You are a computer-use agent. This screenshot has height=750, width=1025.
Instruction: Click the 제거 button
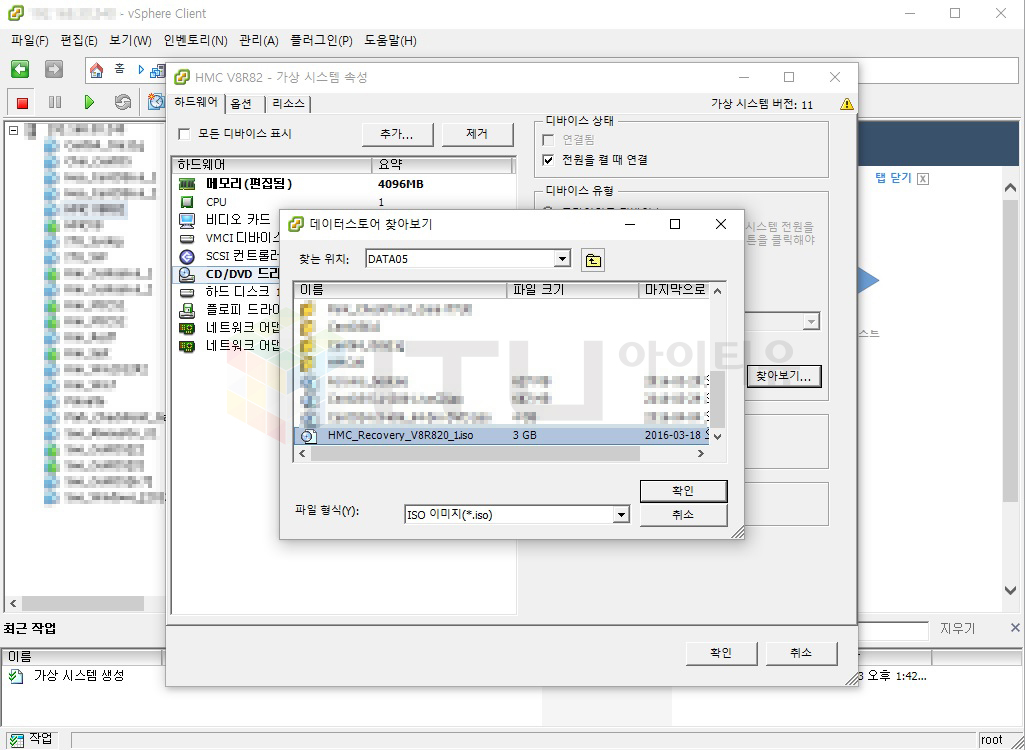click(x=477, y=134)
